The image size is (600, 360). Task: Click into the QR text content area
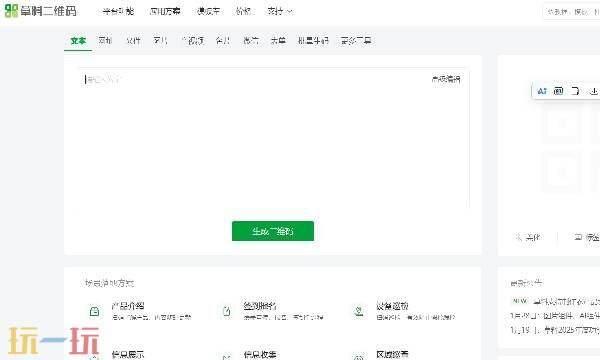coord(274,138)
